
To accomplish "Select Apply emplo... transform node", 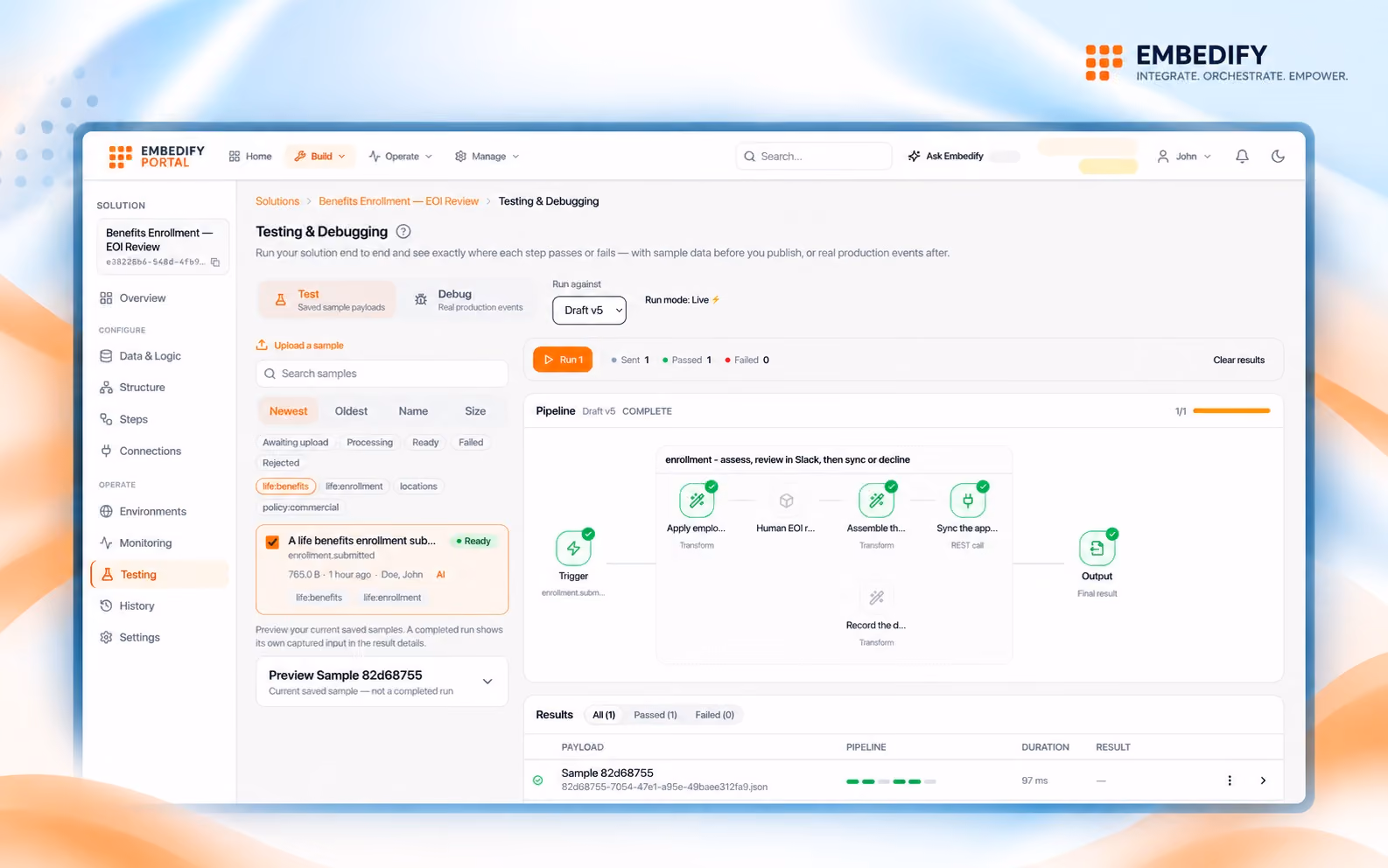I will pos(697,500).
